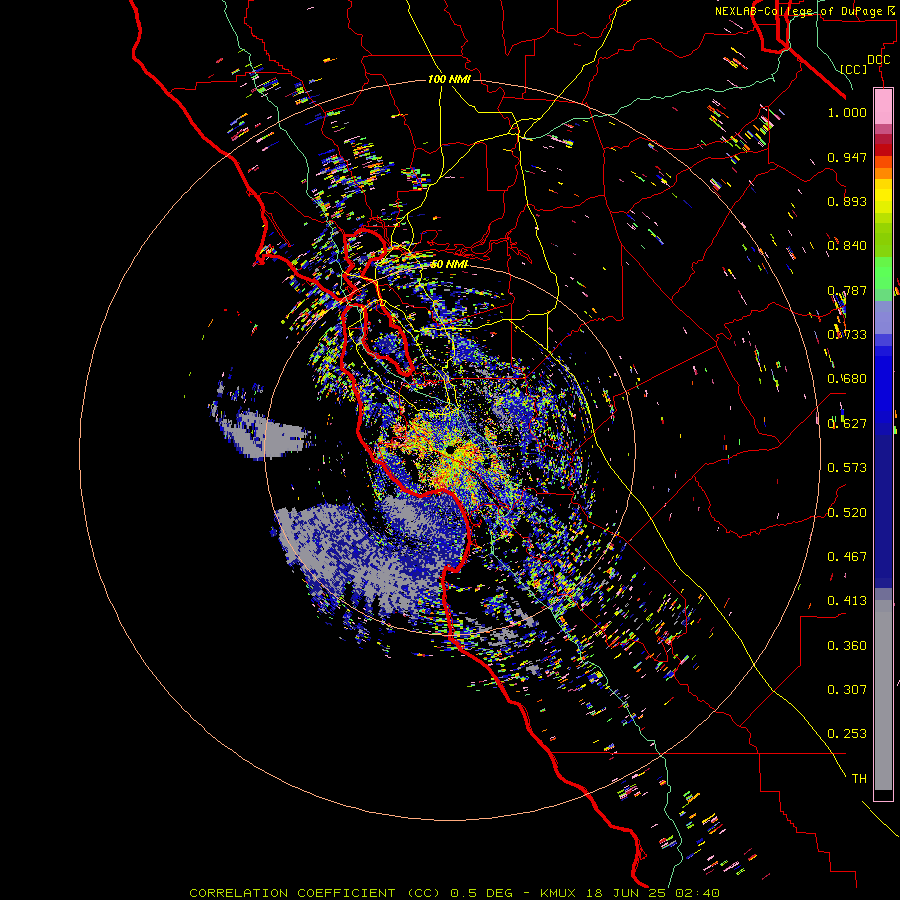
Task: Select the 0.253 scale value
Action: point(847,734)
